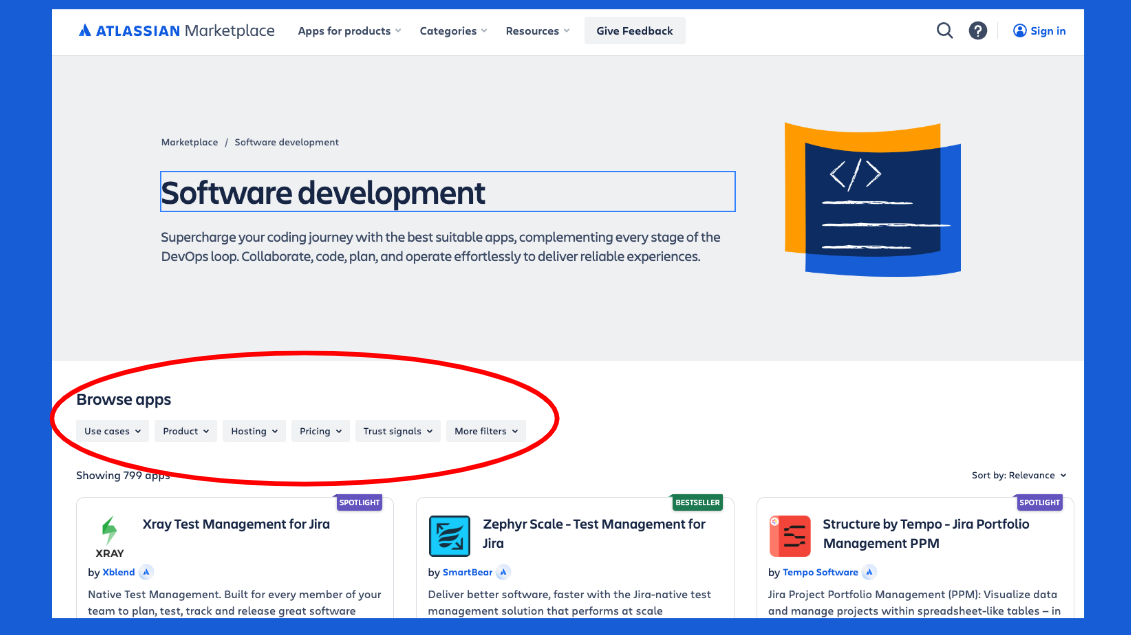The width and height of the screenshot is (1131, 635).
Task: Expand the Hosting filter options
Action: tap(254, 431)
